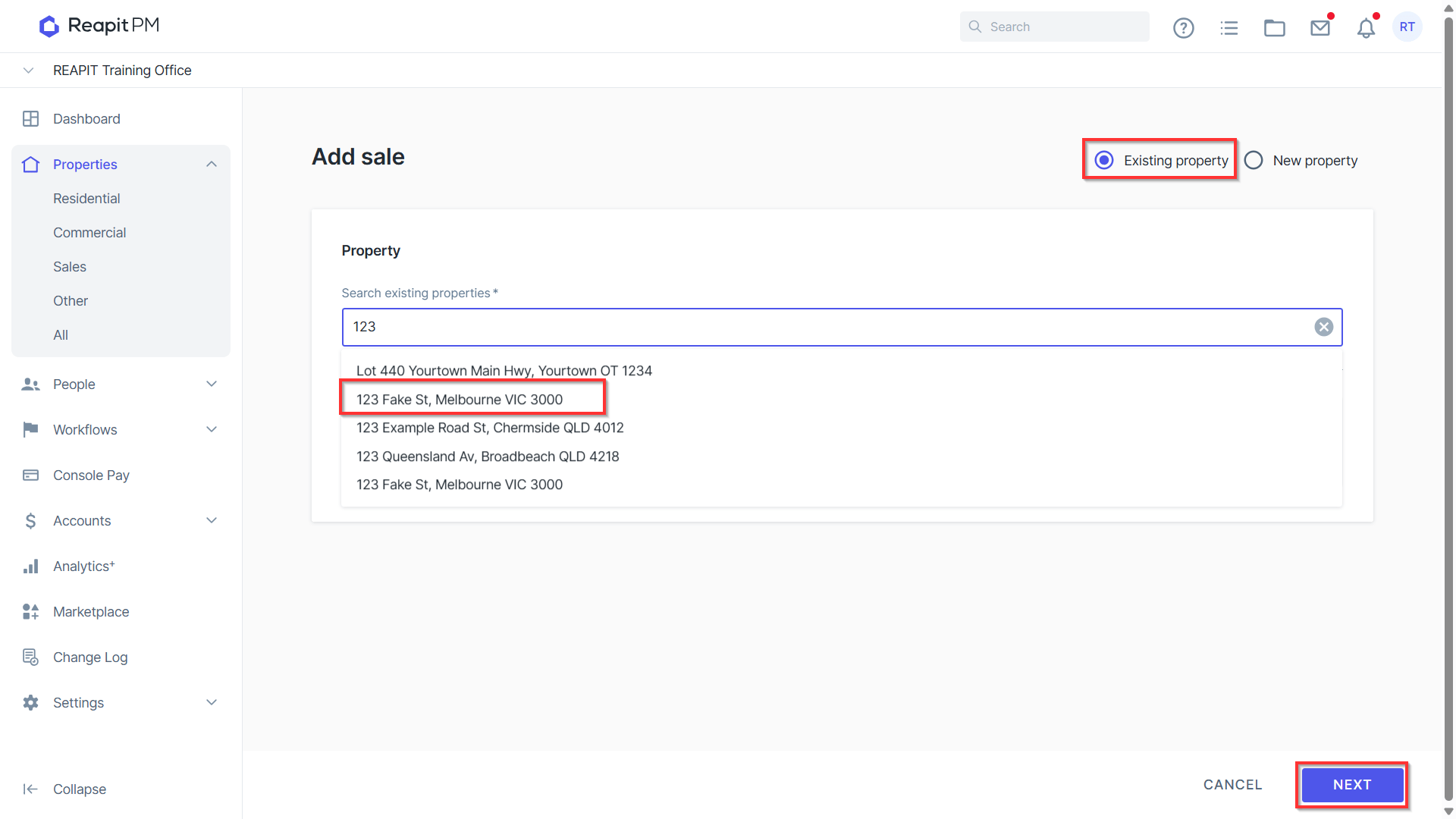Click the Reapit PM logo
This screenshot has width=1456, height=819.
click(x=99, y=26)
